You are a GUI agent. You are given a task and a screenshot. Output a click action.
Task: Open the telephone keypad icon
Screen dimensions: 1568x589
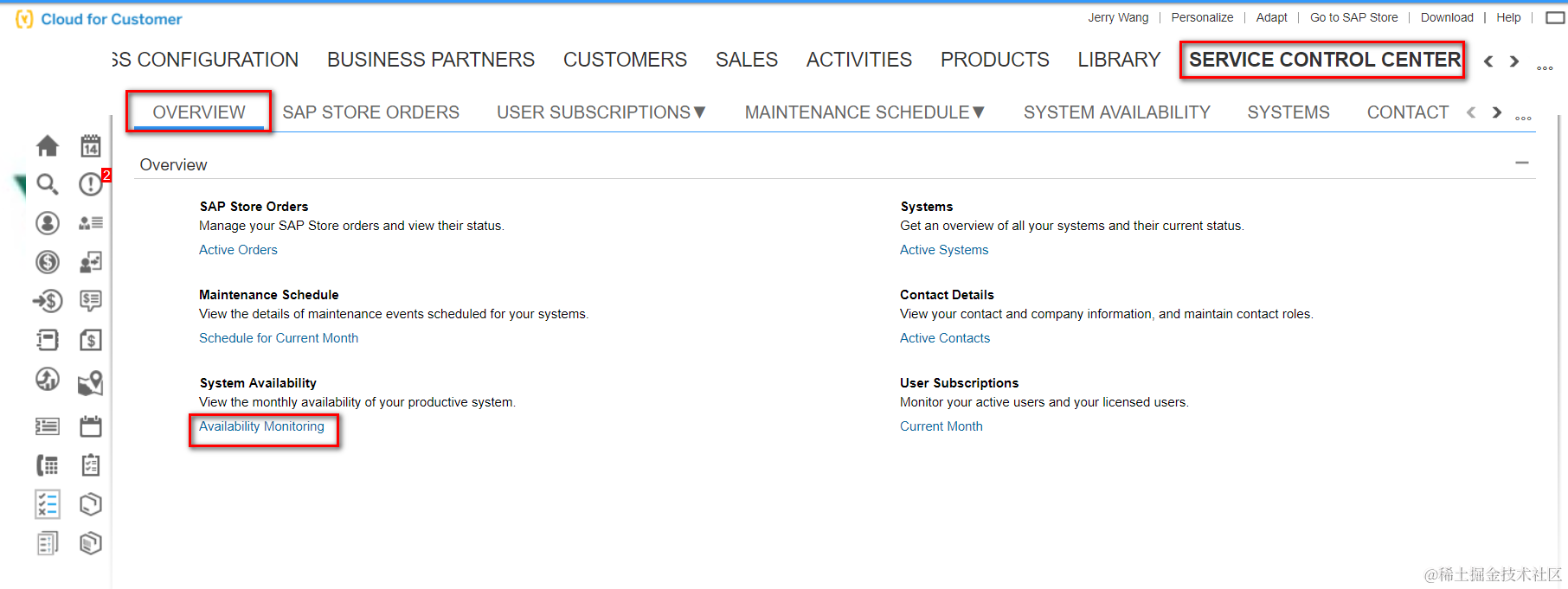coord(48,465)
